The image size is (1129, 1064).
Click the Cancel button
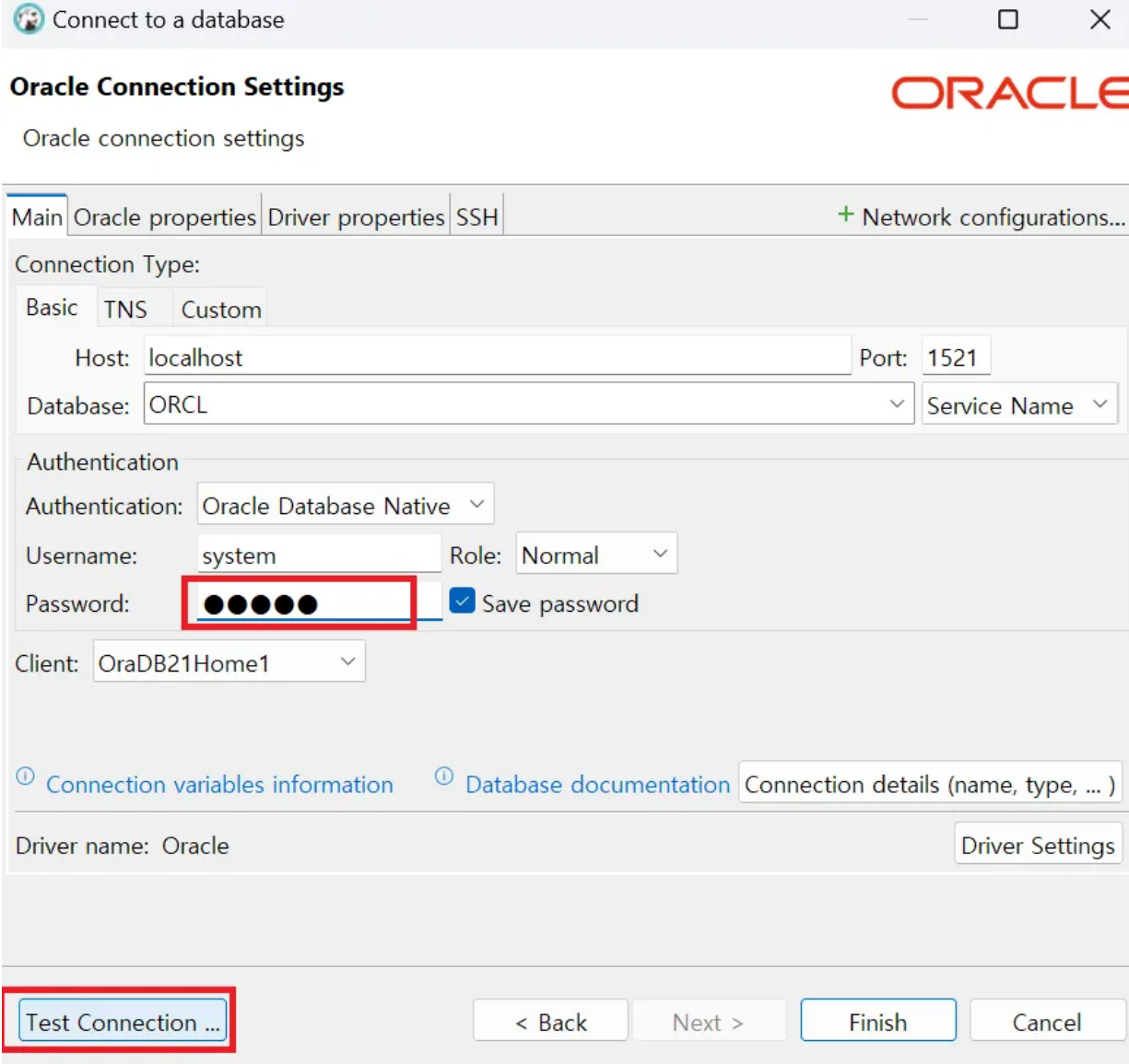coord(1047,1022)
